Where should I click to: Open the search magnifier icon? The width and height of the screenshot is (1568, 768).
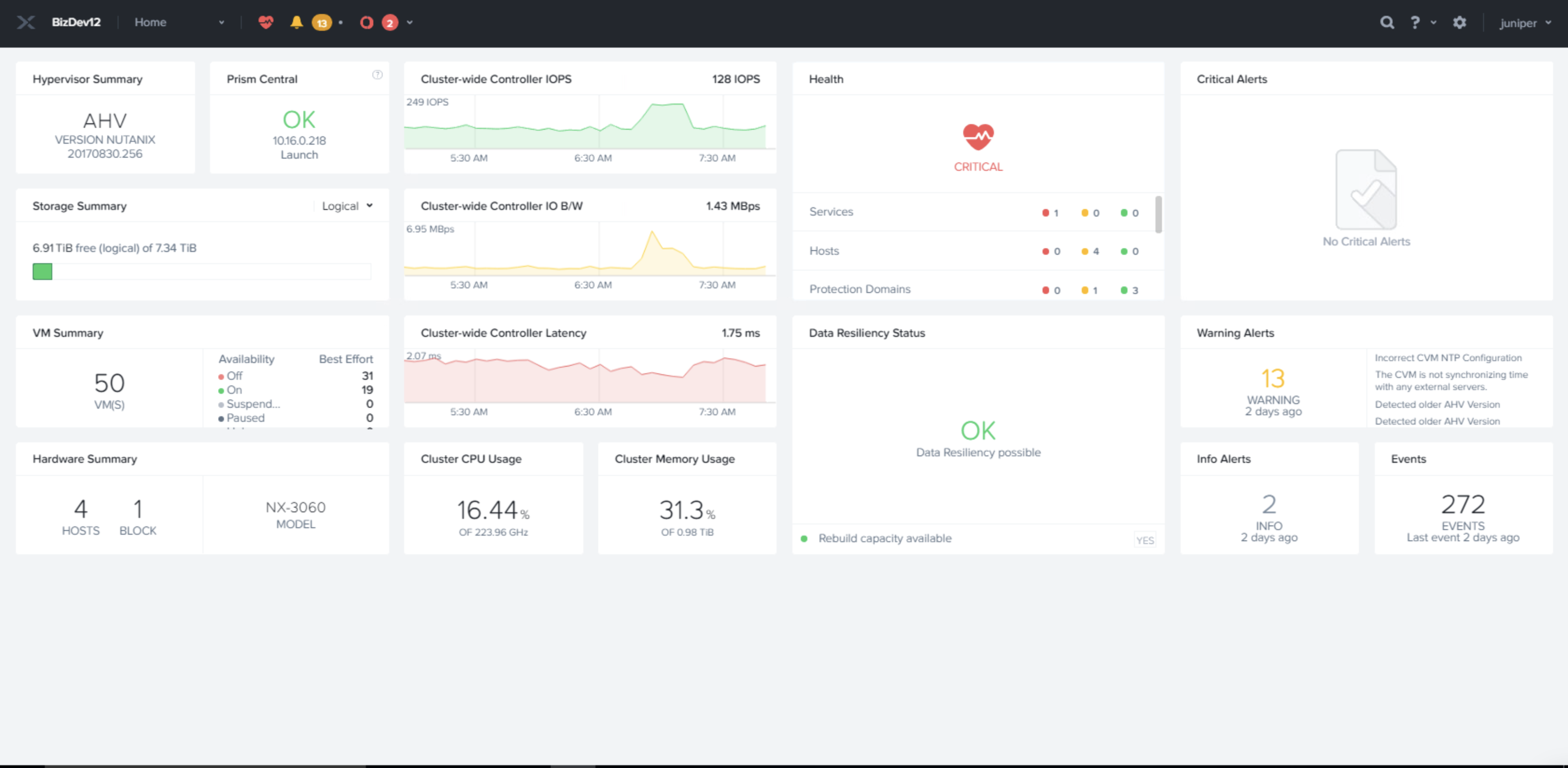point(1386,22)
